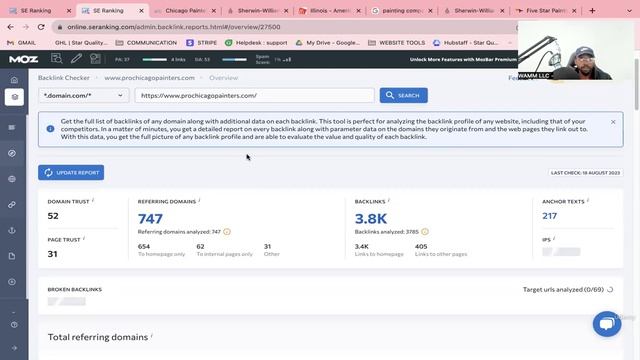Click the 217 anchor texts number
Screen dimensions: 640x360
click(549, 216)
